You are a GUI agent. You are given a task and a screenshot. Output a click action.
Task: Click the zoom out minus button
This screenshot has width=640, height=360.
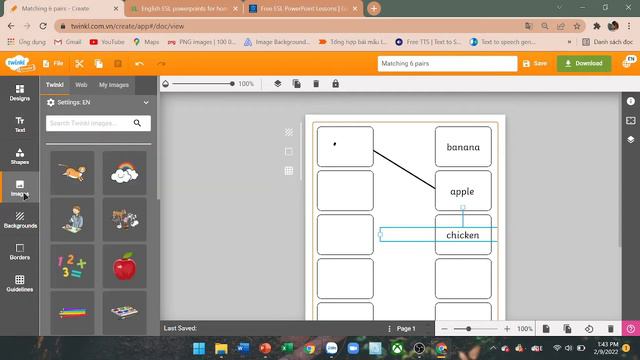444,329
